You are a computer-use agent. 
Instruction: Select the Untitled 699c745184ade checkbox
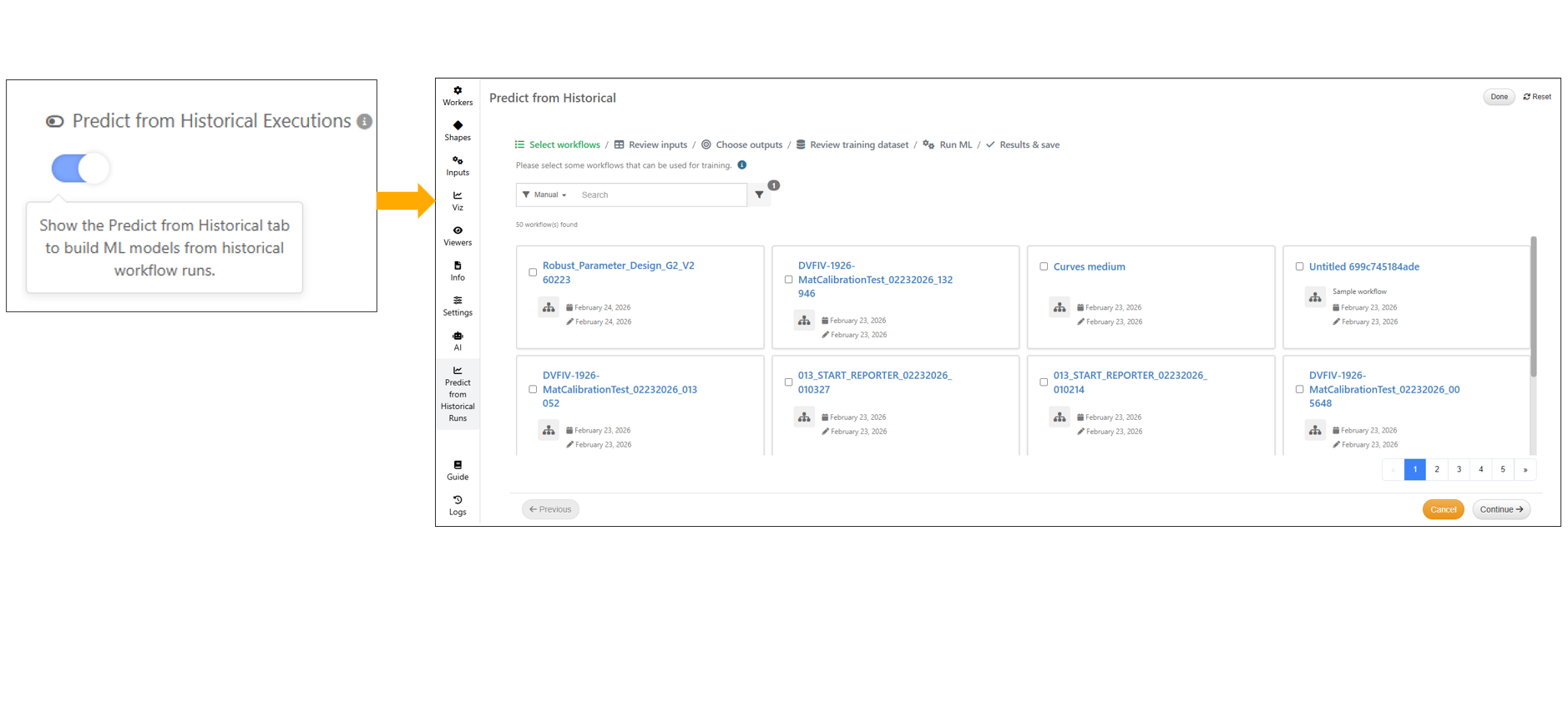point(1299,266)
